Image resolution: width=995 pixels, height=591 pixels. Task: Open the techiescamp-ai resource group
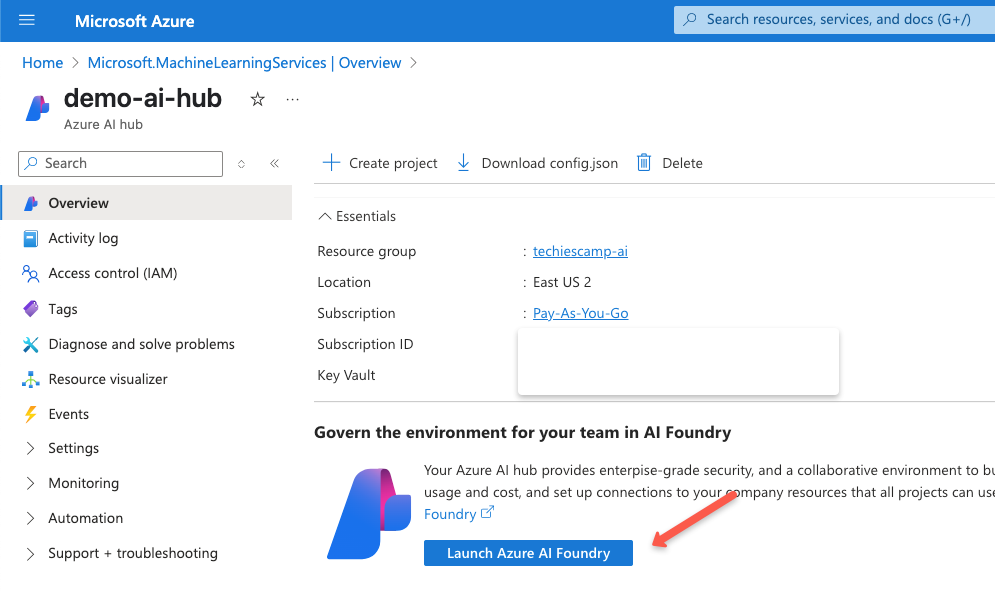coord(580,251)
